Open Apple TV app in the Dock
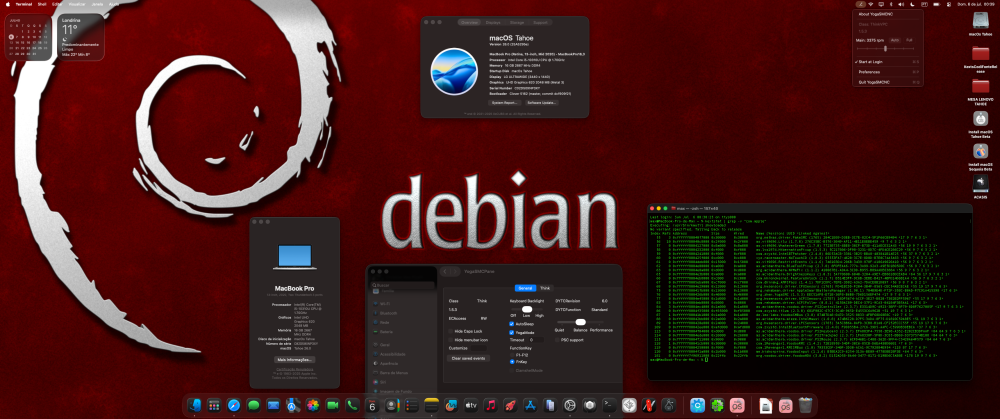Viewport: 1000px width, 419px height. point(471,405)
